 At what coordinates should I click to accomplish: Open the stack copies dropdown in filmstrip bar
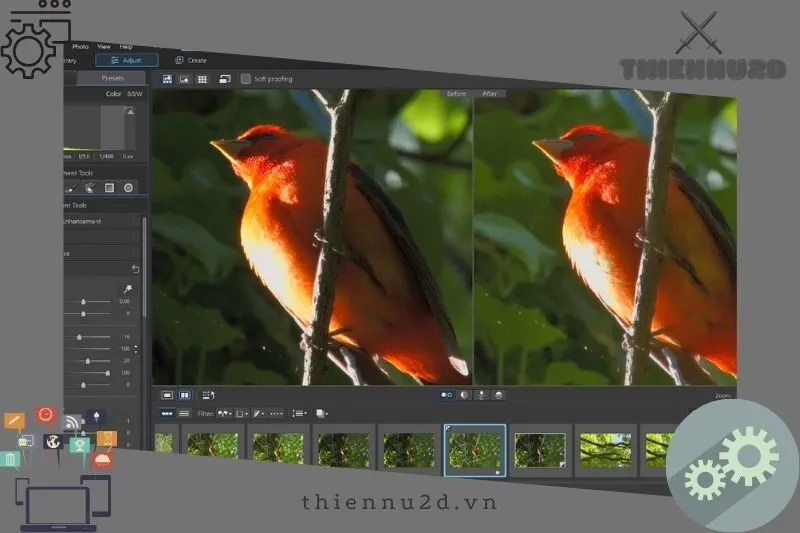321,414
